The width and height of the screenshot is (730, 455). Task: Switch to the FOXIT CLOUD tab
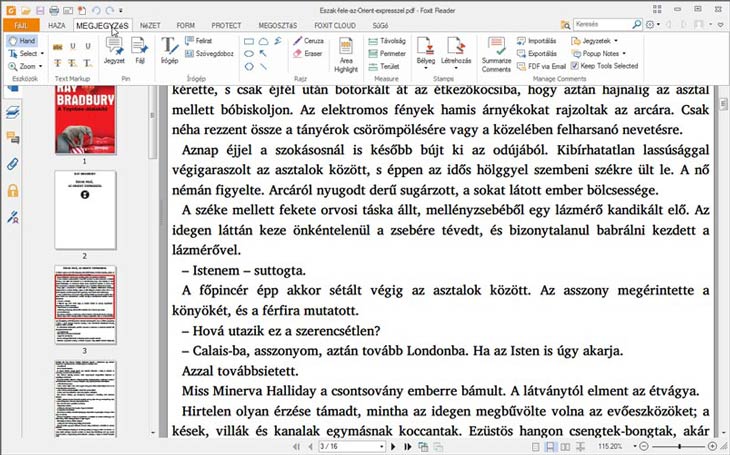335,26
